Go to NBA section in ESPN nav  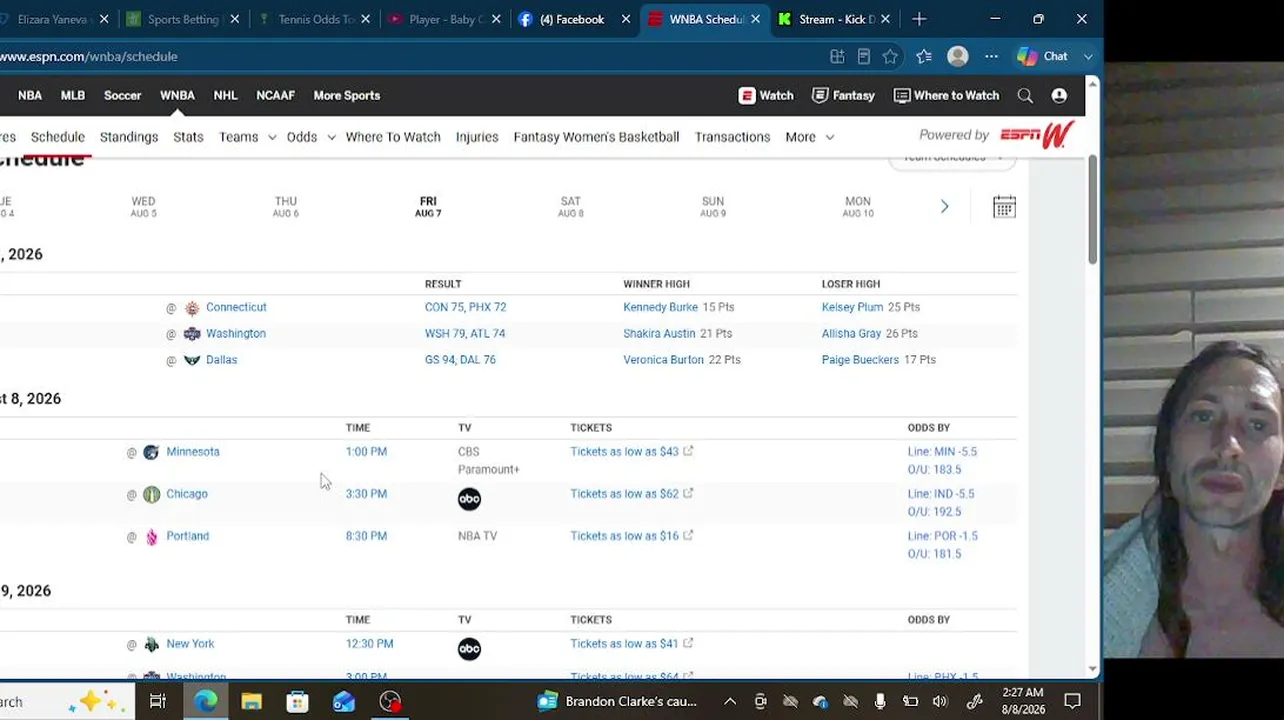[30, 95]
